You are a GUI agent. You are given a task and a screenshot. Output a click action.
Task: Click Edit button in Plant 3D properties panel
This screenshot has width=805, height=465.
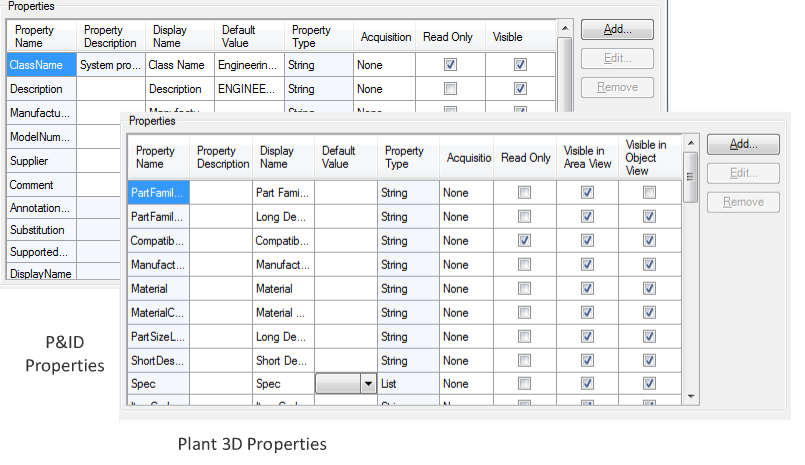click(x=743, y=173)
